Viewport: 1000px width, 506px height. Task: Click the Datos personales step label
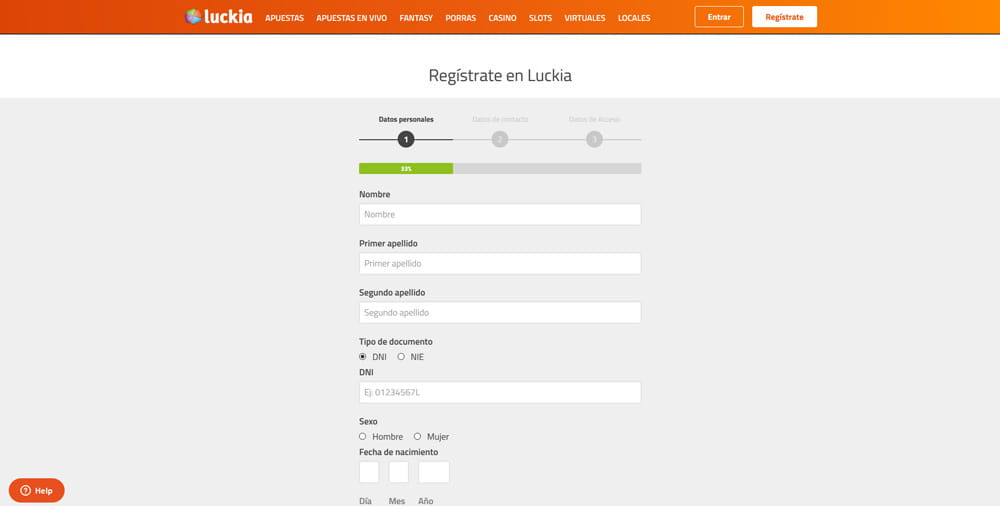tap(406, 119)
